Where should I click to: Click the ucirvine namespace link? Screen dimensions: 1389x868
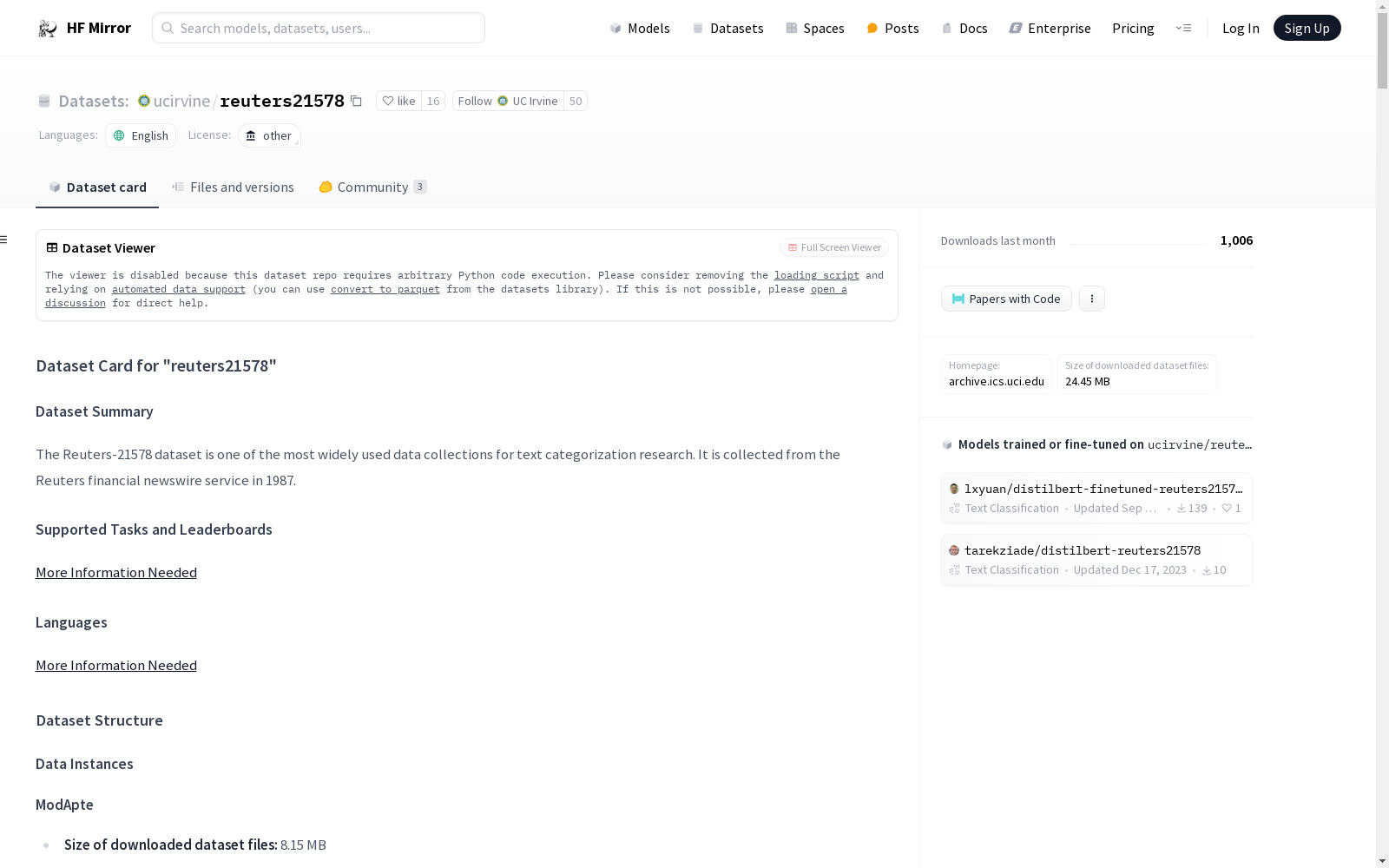click(181, 101)
